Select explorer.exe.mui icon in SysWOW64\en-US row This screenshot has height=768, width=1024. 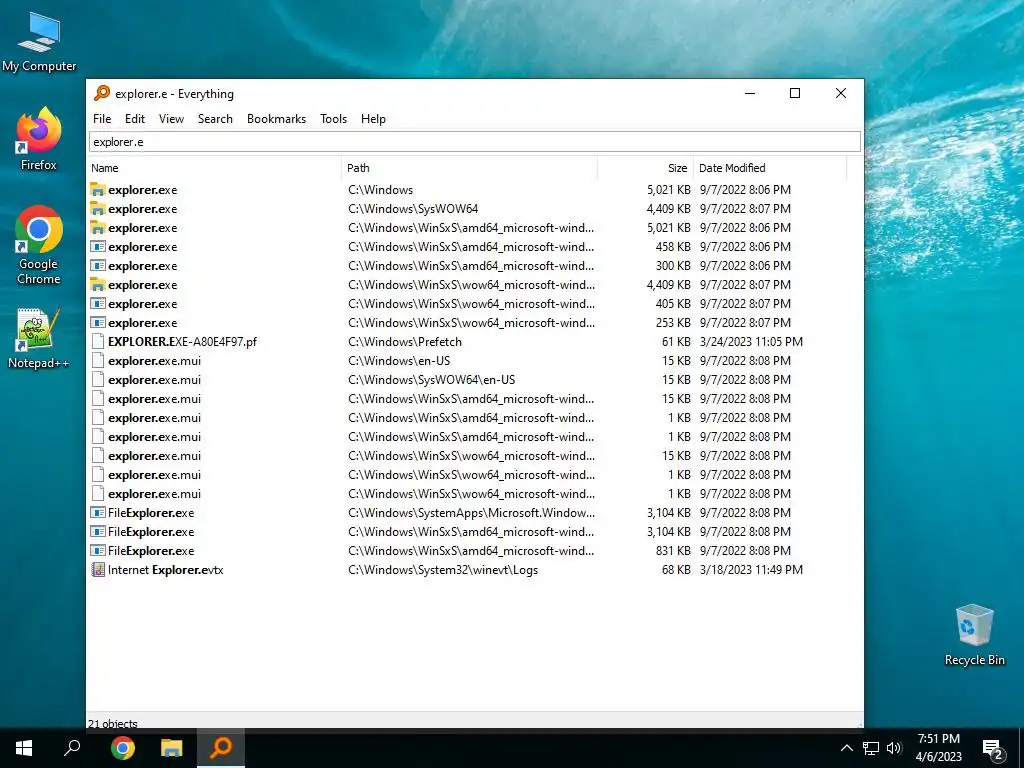pos(98,379)
